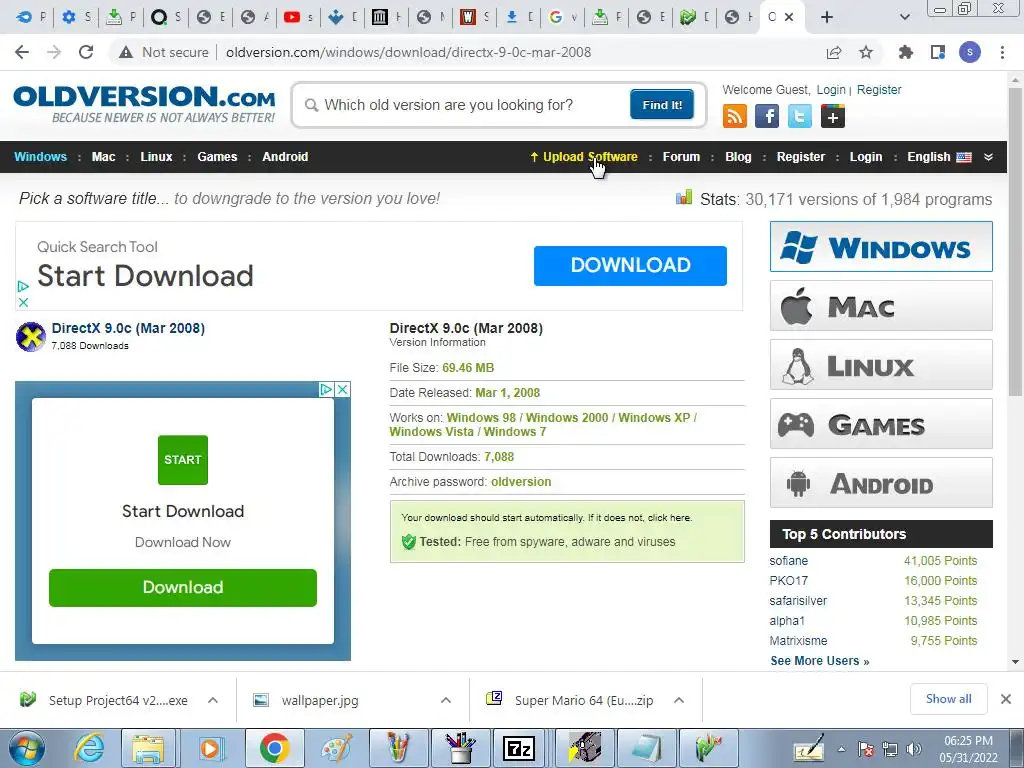
Task: Open contributor sofiane profile
Action: 788,560
